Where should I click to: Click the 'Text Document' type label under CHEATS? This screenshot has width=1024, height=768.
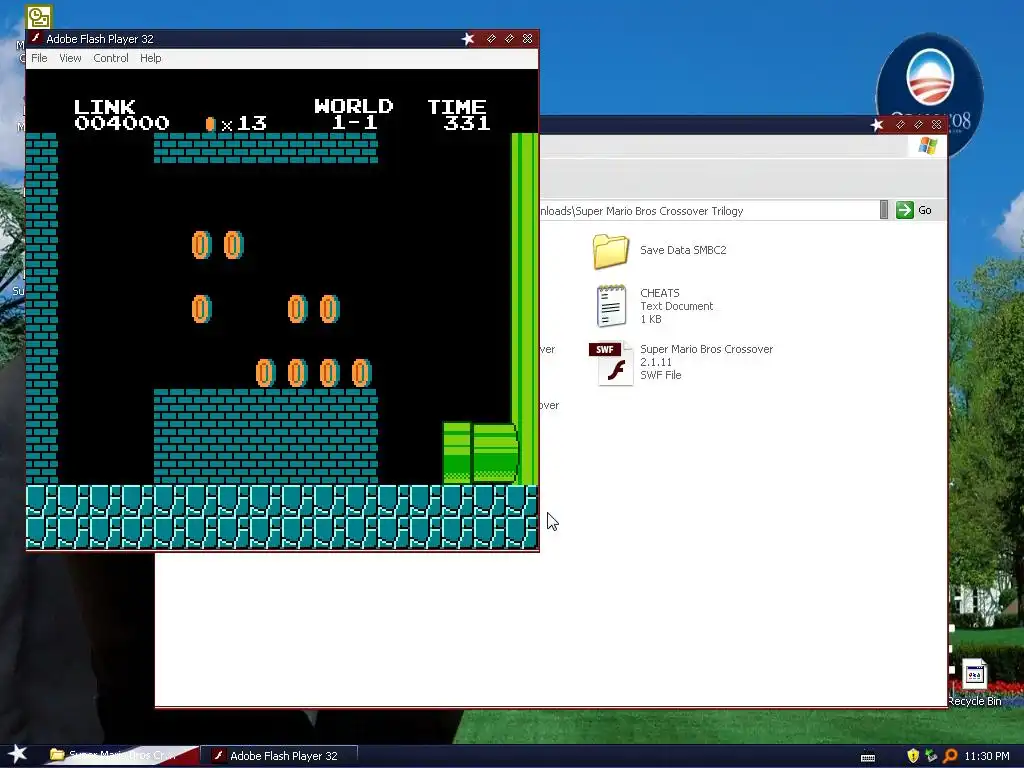[x=676, y=306]
